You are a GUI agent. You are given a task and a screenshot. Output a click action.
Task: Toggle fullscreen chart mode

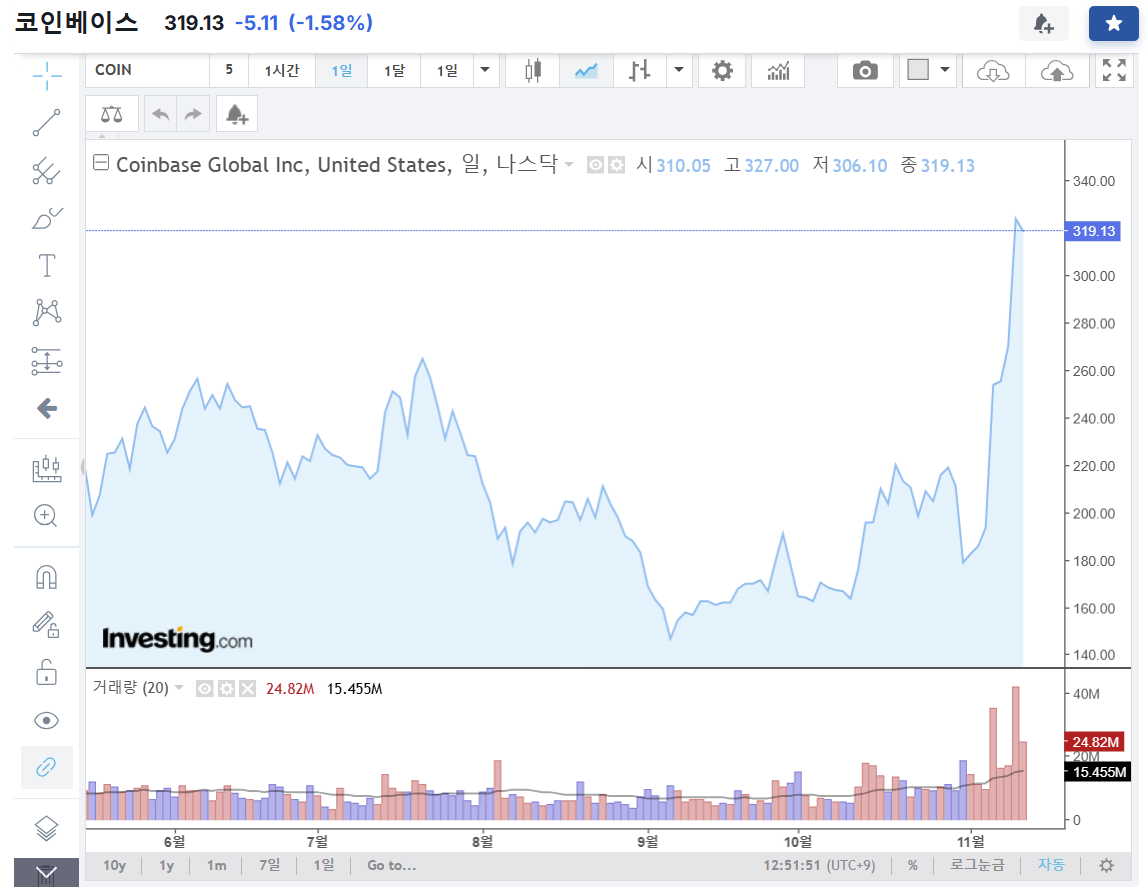click(x=1114, y=70)
